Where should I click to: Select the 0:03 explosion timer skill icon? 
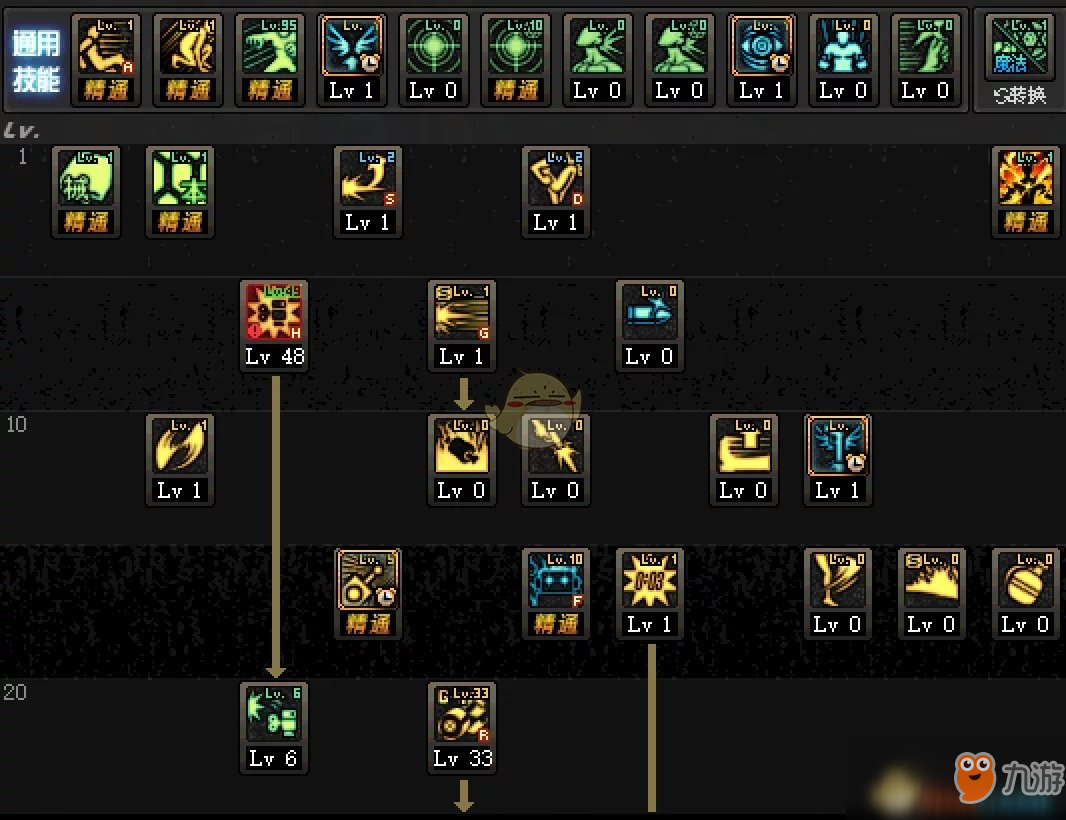point(650,594)
